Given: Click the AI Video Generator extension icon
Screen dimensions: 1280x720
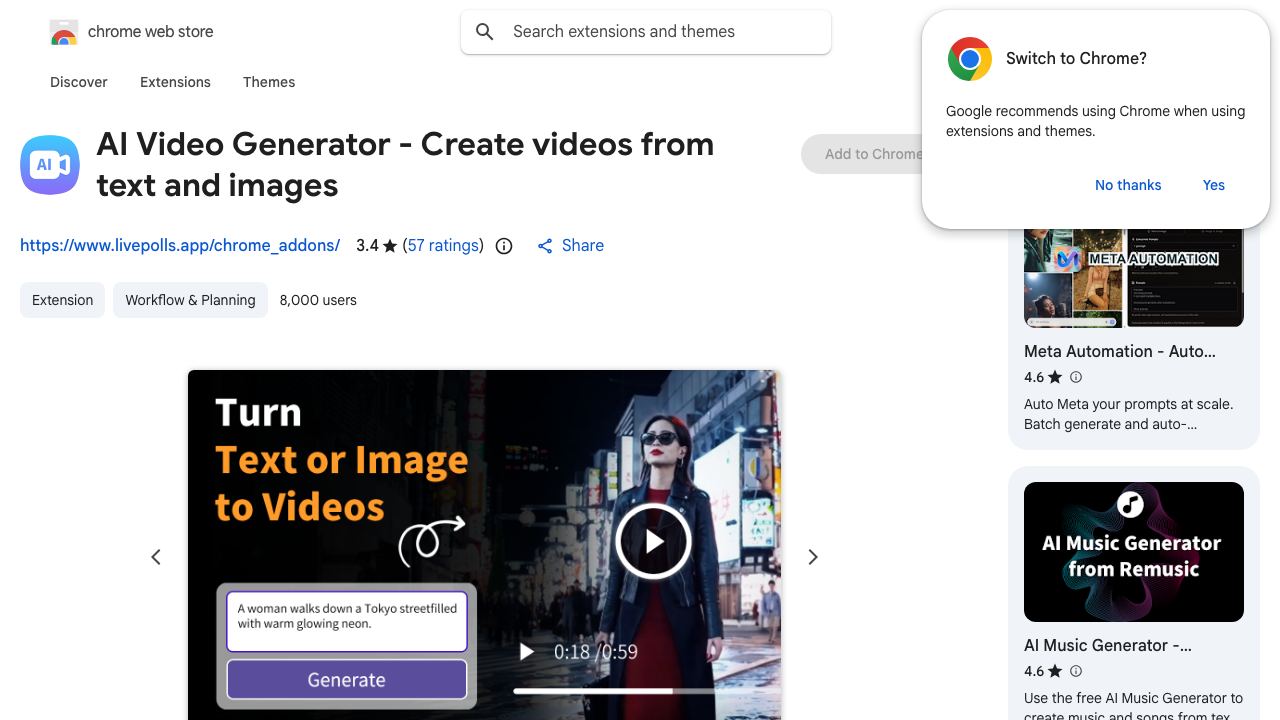Looking at the screenshot, I should (x=50, y=165).
